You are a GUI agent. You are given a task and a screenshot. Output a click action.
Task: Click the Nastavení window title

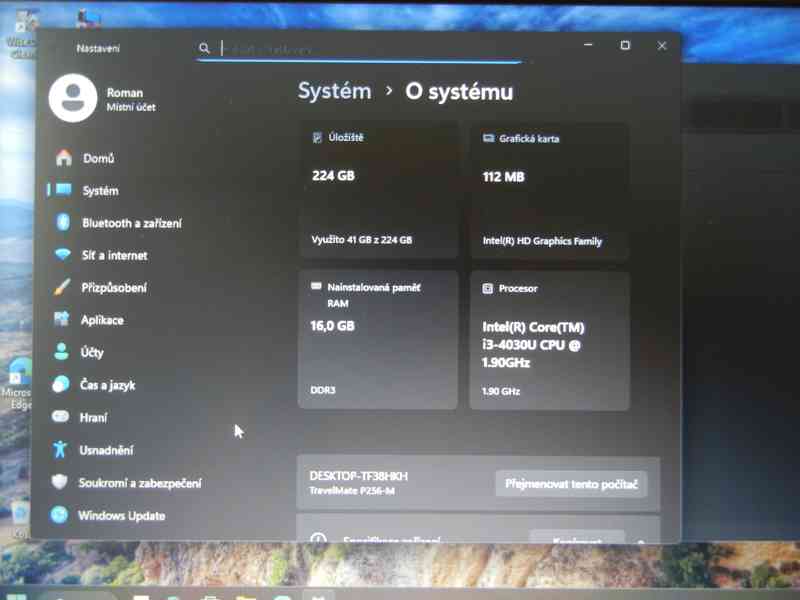(x=98, y=48)
